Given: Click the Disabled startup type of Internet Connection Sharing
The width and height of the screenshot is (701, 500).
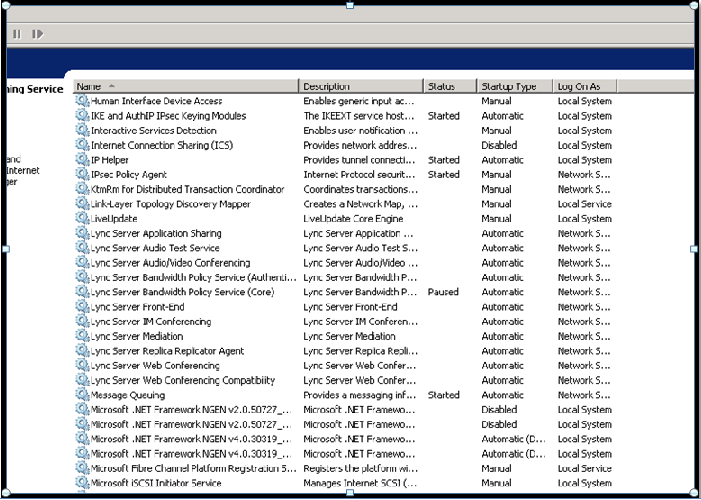Looking at the screenshot, I should click(x=499, y=145).
